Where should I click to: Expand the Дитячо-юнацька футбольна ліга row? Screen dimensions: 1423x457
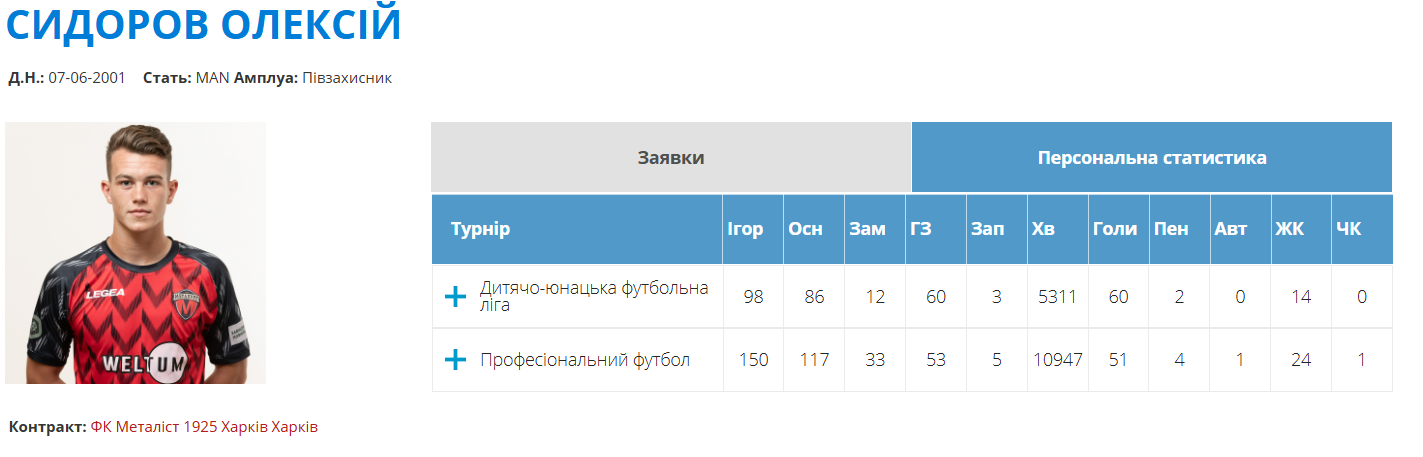[455, 297]
